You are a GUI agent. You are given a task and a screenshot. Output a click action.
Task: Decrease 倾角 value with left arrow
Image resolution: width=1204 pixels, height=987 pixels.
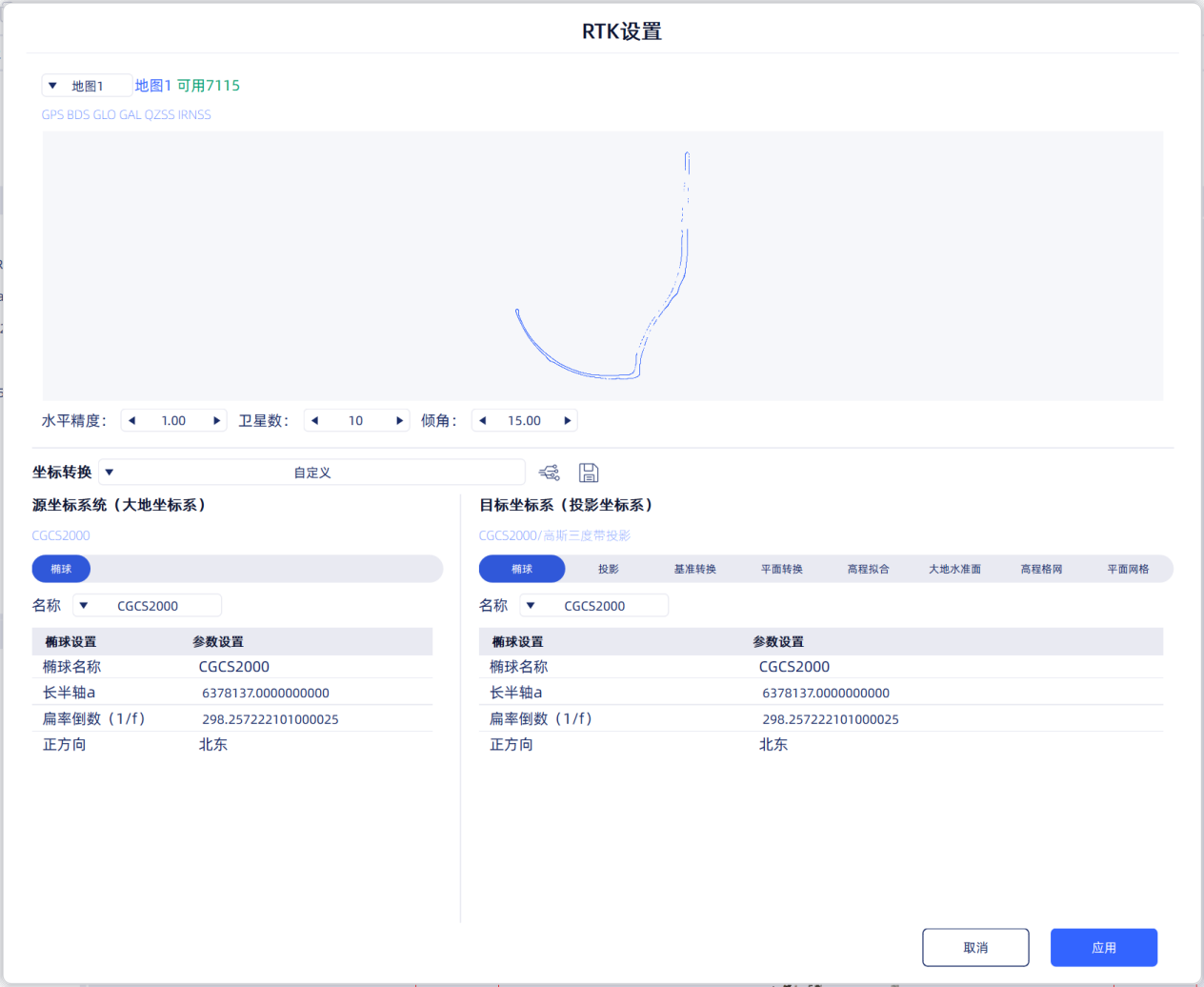tap(483, 421)
